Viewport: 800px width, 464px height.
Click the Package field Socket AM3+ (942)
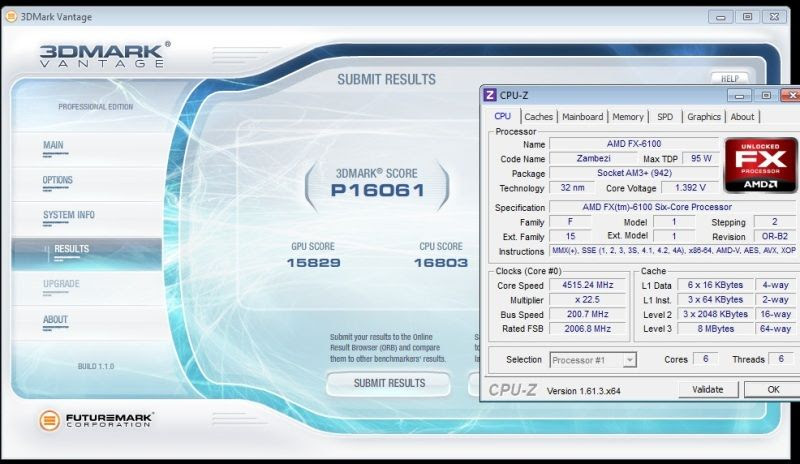click(634, 173)
